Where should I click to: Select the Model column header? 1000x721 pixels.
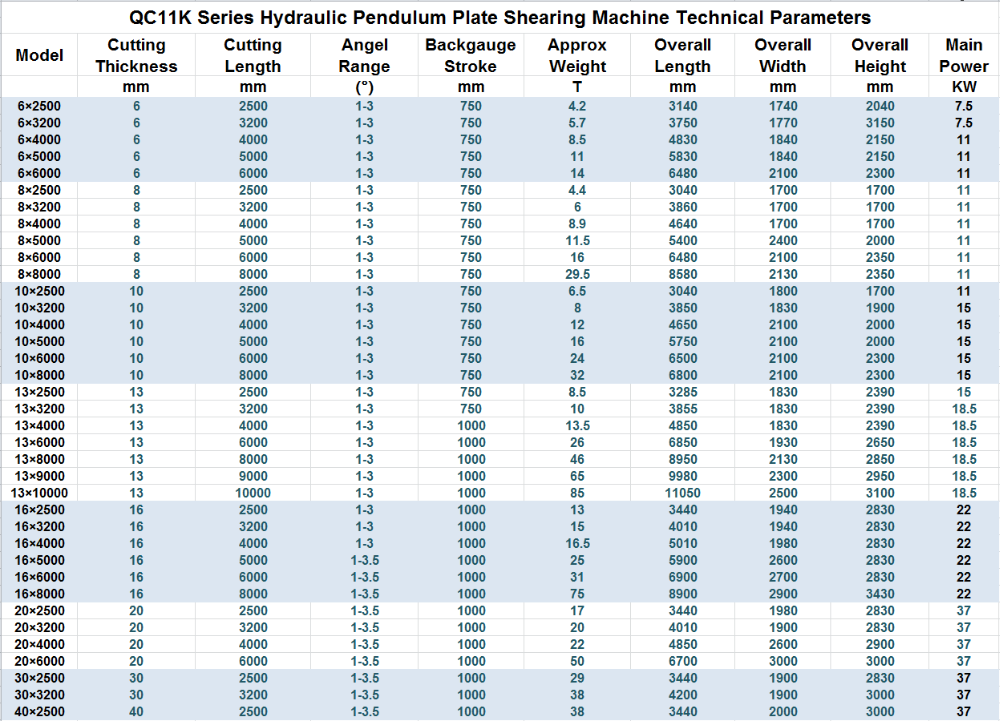point(40,55)
